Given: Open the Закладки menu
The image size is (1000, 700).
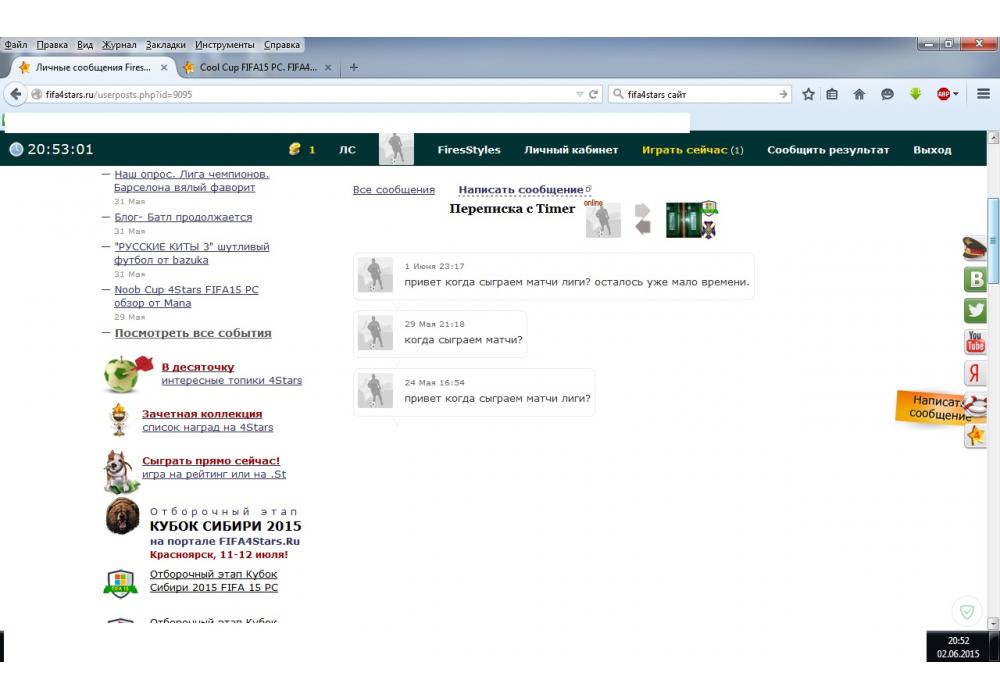Looking at the screenshot, I should tap(165, 45).
